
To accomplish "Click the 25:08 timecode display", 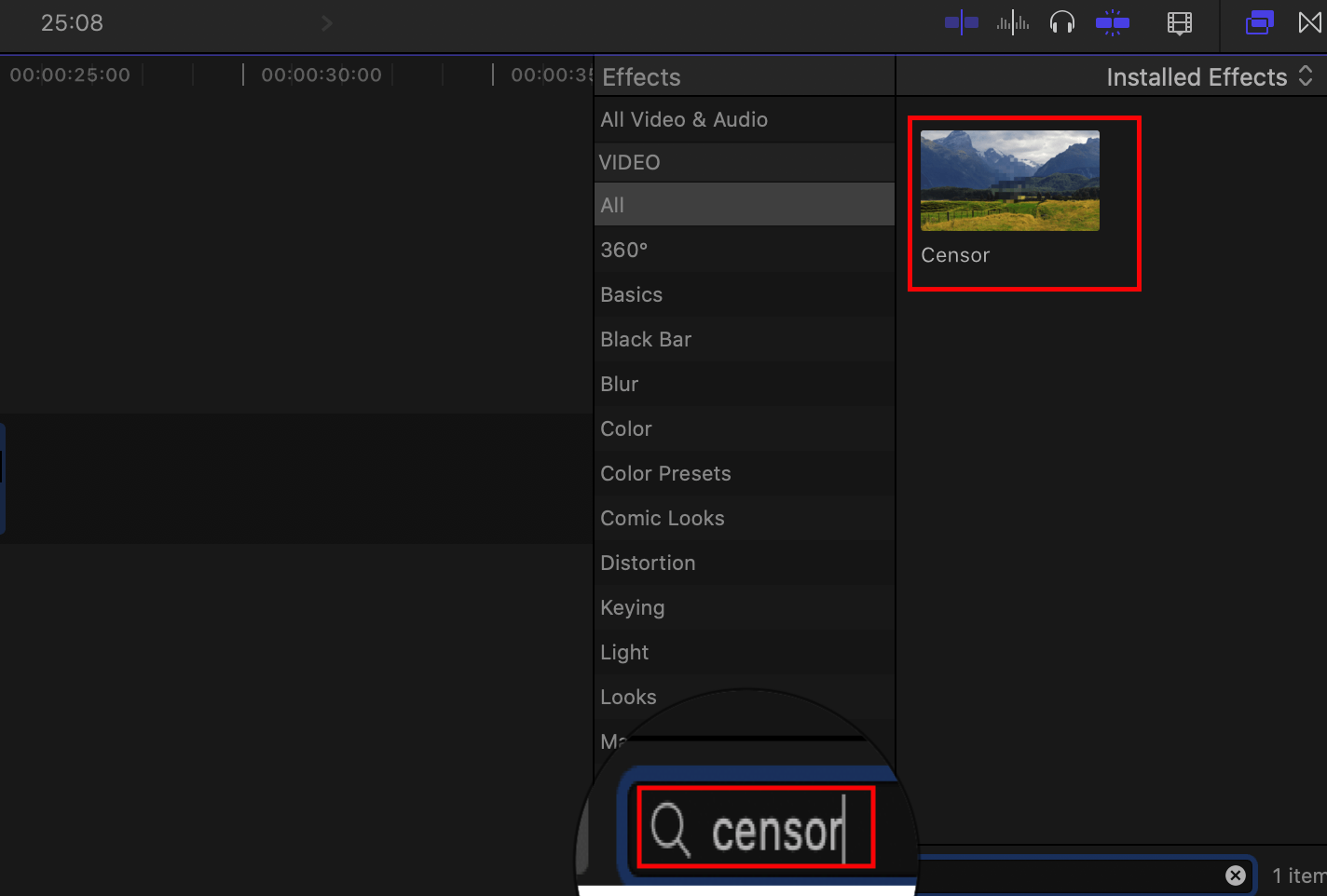I will coord(72,22).
